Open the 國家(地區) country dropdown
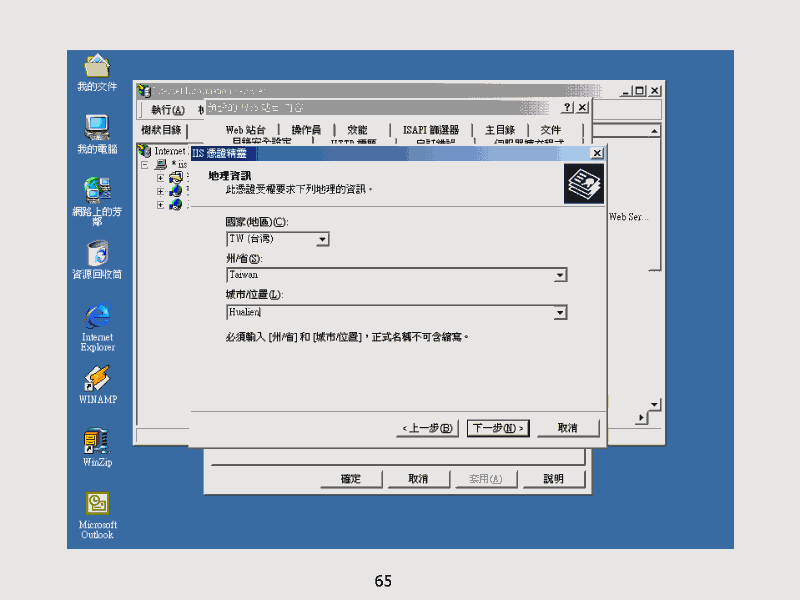Image resolution: width=800 pixels, height=600 pixels. point(322,240)
